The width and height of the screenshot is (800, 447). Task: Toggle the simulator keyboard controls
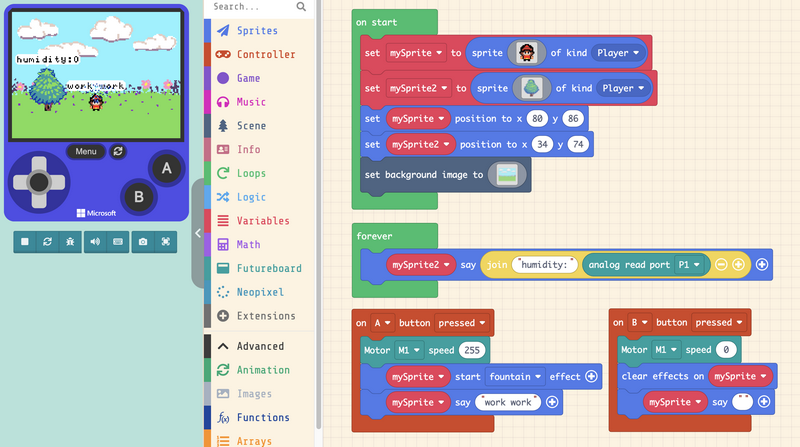click(119, 241)
